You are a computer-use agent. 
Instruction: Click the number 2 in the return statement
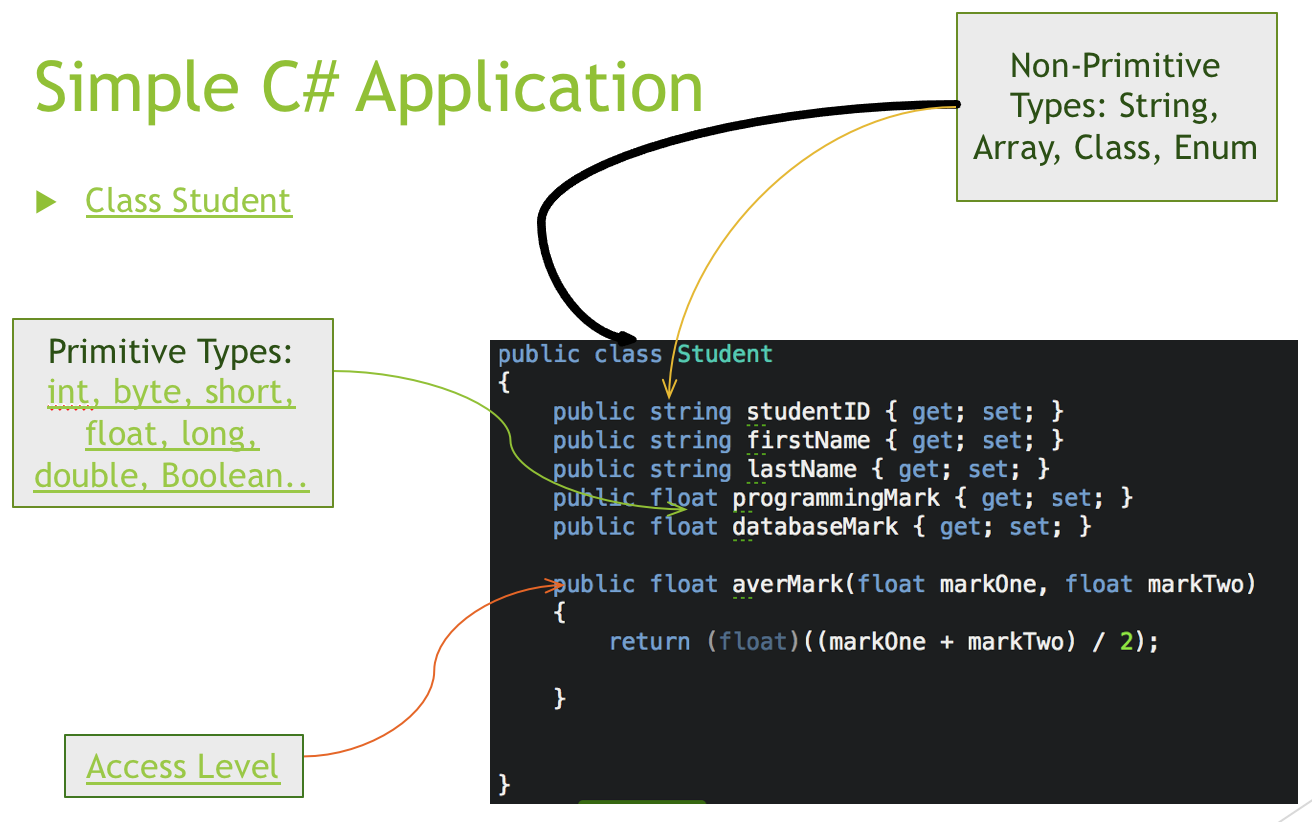point(1126,641)
